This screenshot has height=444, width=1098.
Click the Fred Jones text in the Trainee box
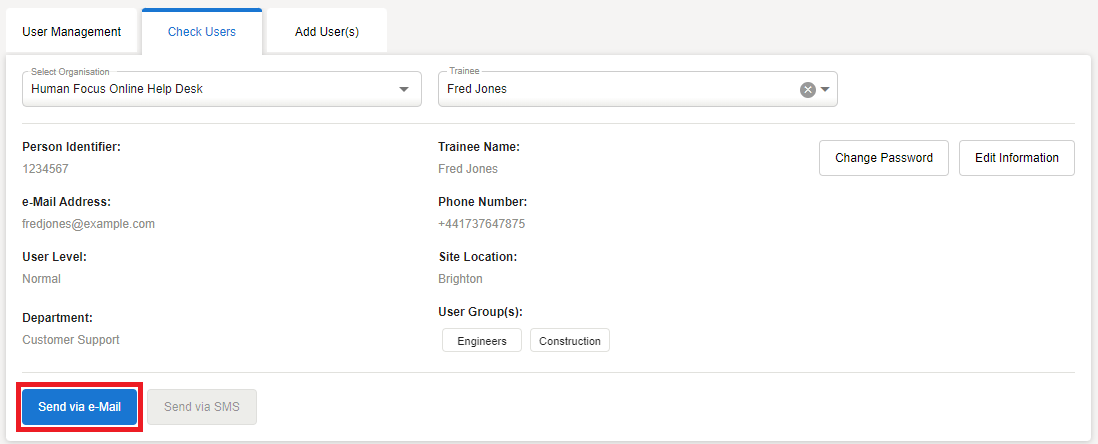point(477,89)
